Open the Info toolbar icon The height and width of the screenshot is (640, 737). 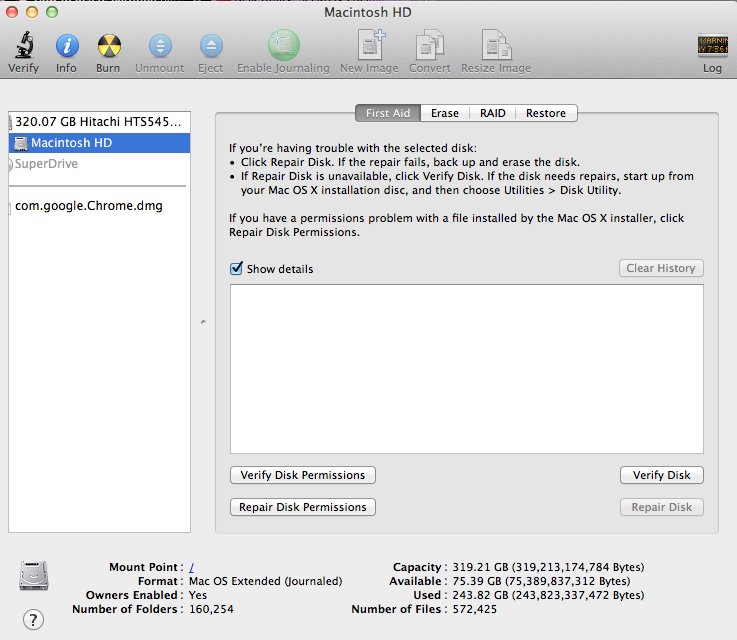click(67, 46)
